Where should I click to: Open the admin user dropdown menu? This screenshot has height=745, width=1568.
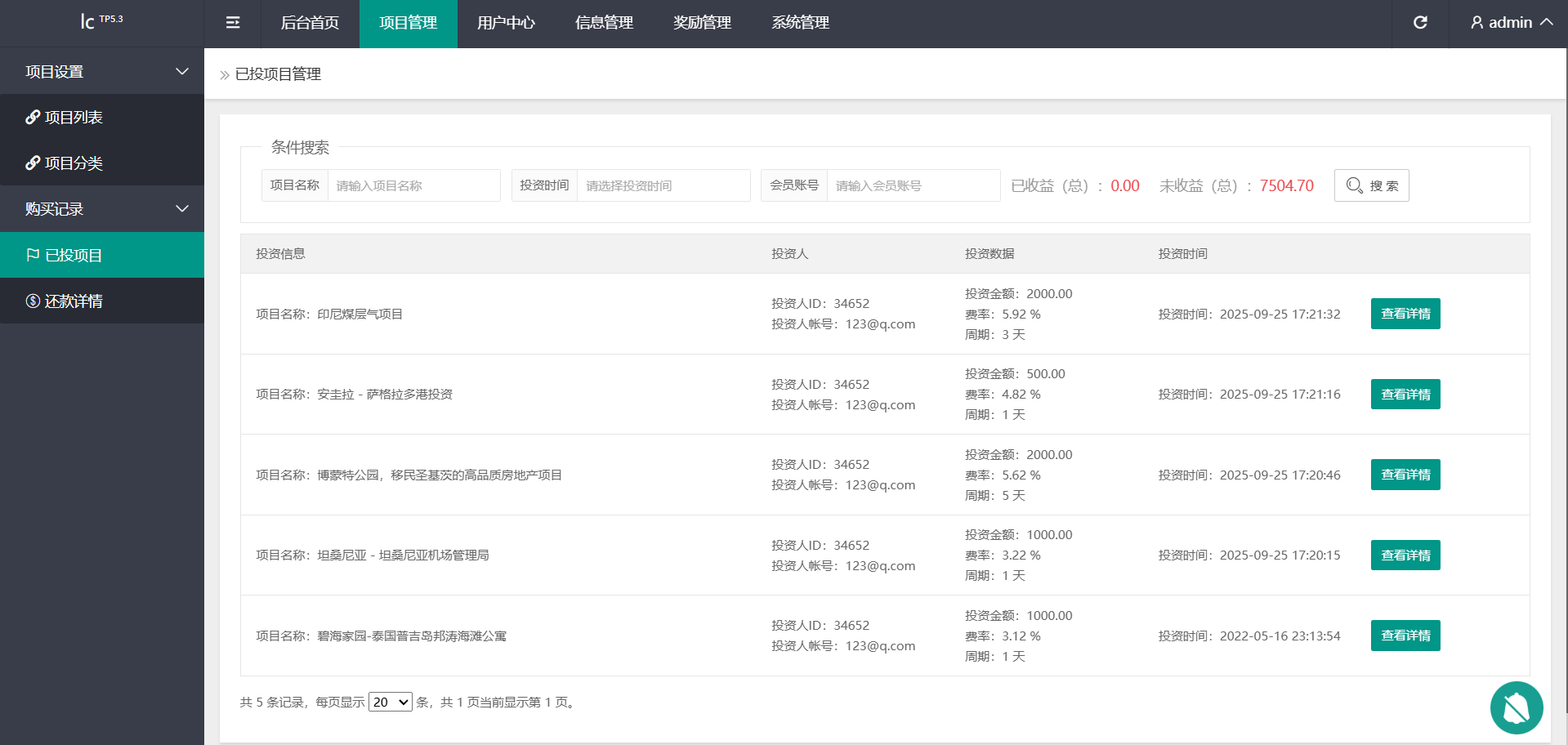pyautogui.click(x=1511, y=23)
